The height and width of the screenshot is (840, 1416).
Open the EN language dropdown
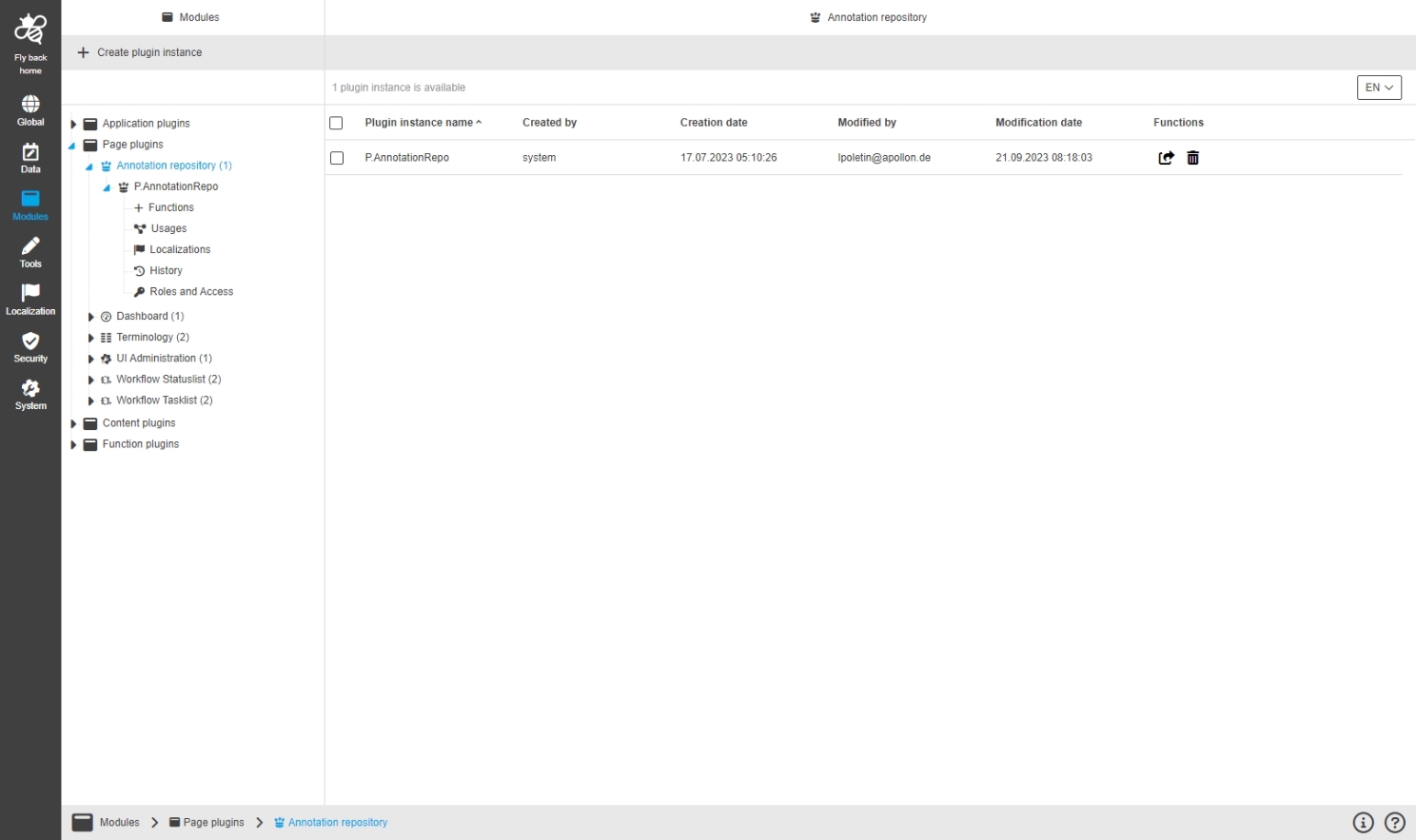[1379, 88]
